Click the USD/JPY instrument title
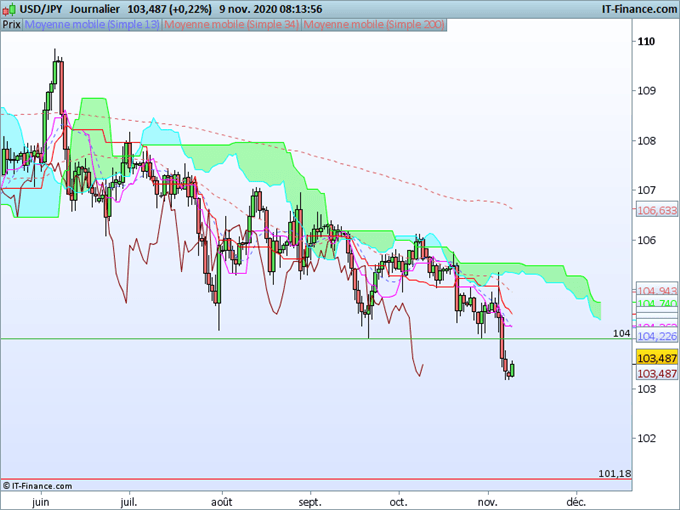The width and height of the screenshot is (680, 510). pyautogui.click(x=42, y=9)
